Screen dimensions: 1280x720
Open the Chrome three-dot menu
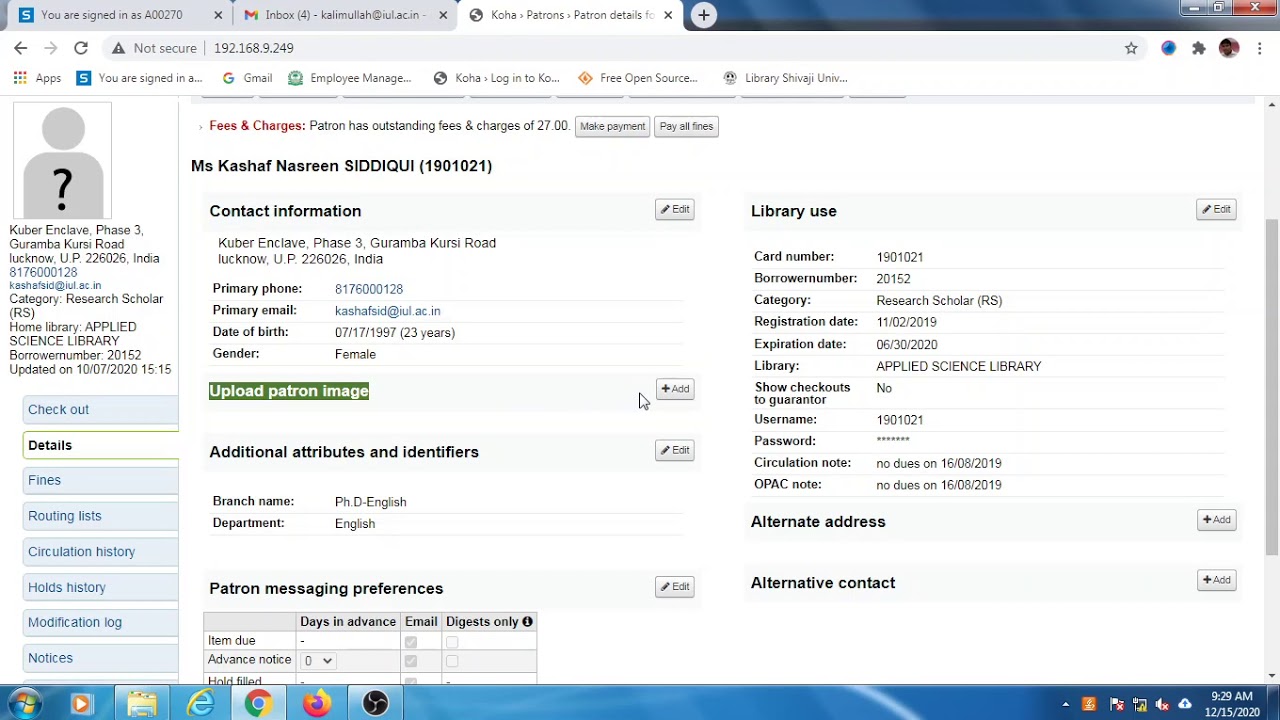[x=1260, y=48]
